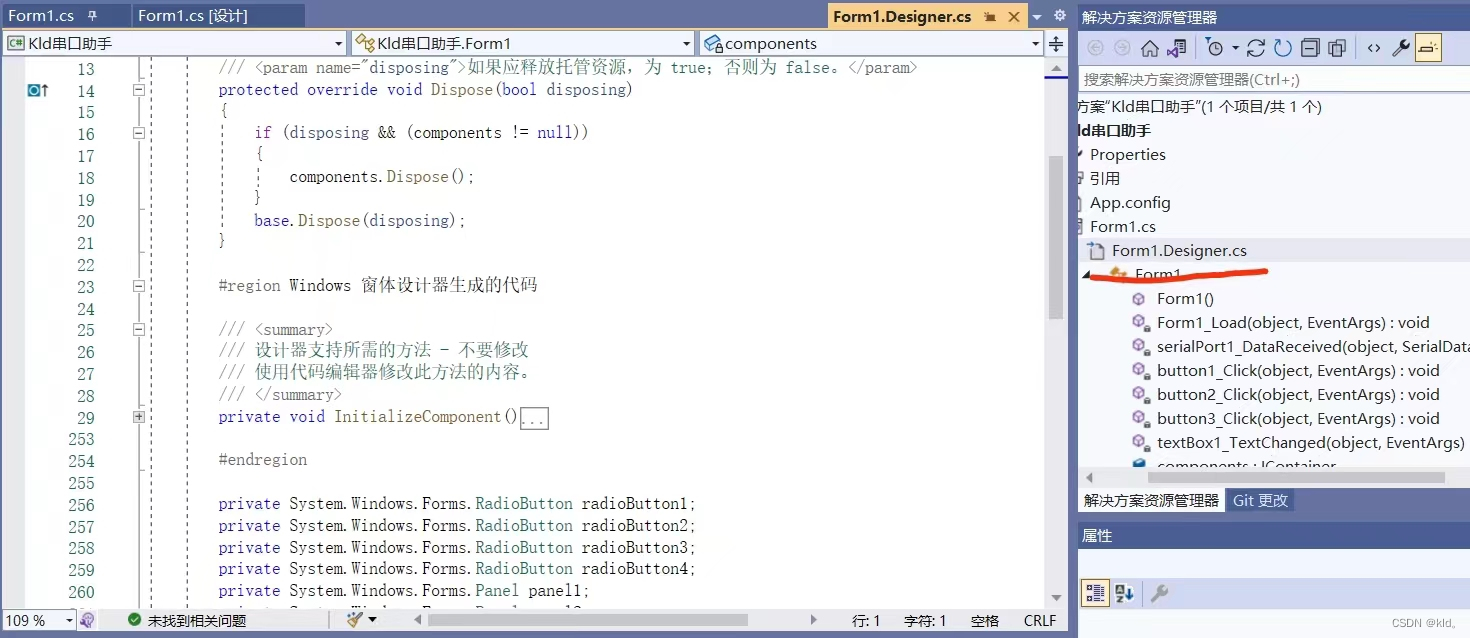
Task: Click the CRLF line ending indicator
Action: pos(1040,620)
